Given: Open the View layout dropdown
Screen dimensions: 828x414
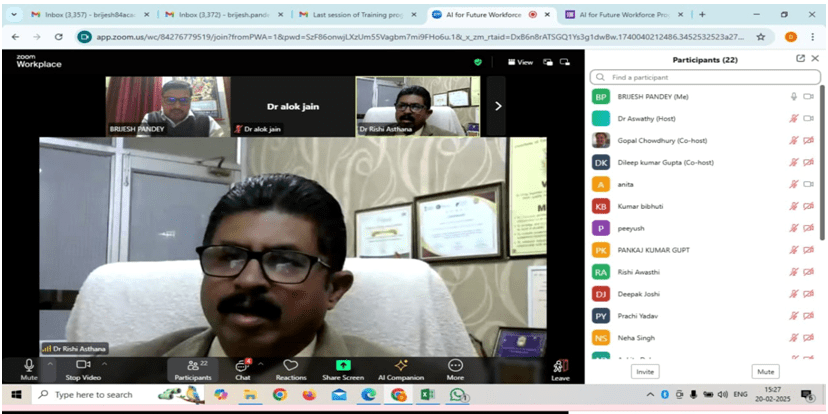Looking at the screenshot, I should [520, 62].
